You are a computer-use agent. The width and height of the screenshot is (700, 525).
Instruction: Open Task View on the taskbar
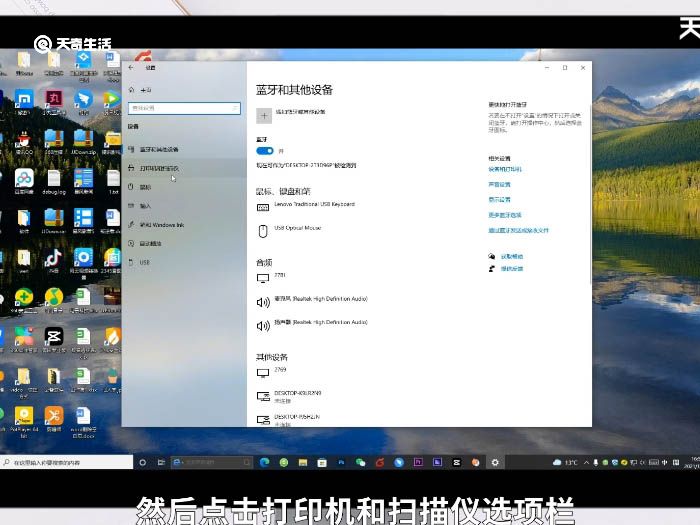(x=161, y=462)
